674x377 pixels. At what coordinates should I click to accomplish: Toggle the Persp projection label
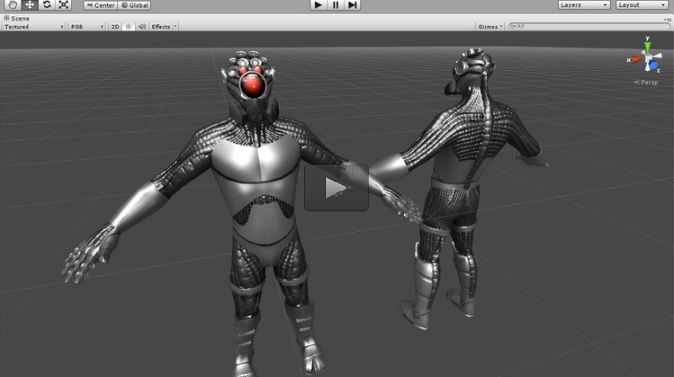pos(646,82)
